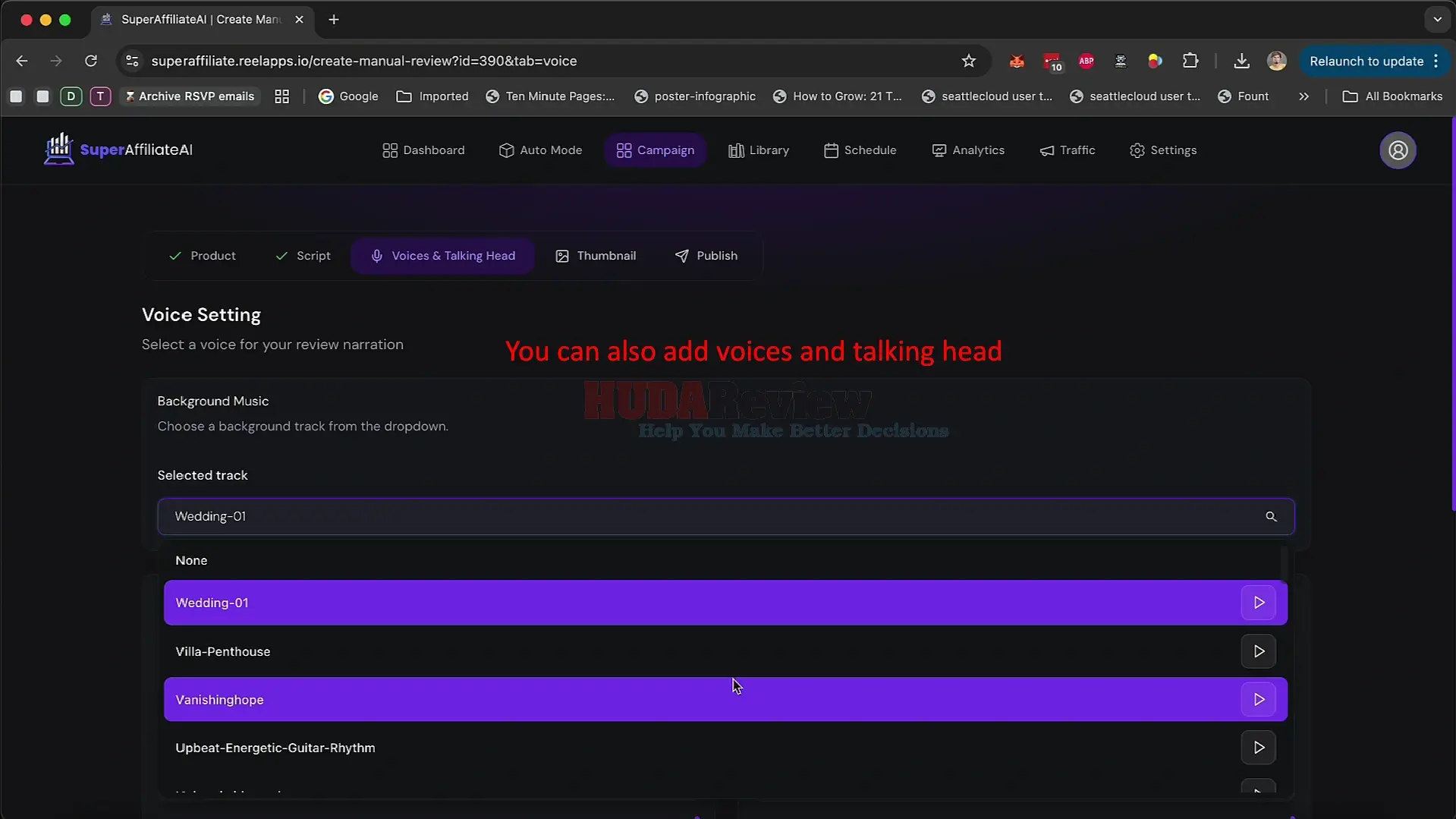The width and height of the screenshot is (1456, 819).
Task: Click the red calendar extension with badge 10
Action: coord(1052,61)
